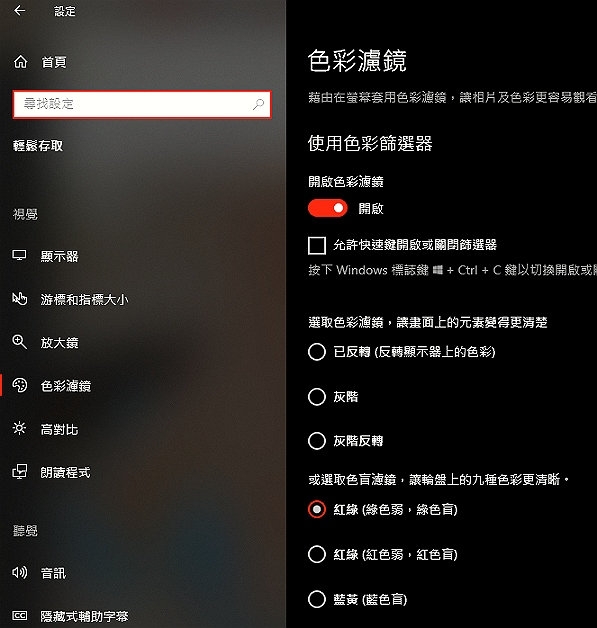
Task: Open the 高對比 brightness icon
Action: [19, 429]
